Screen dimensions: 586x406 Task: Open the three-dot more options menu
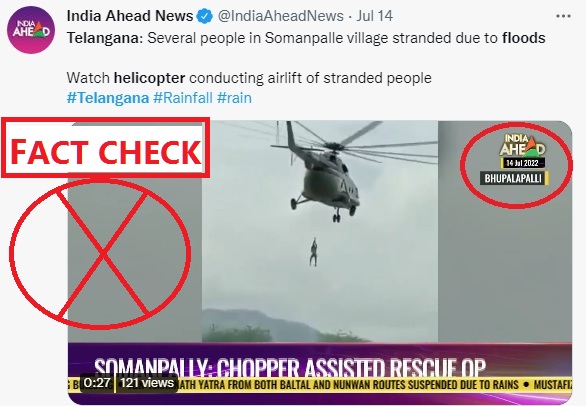(563, 16)
